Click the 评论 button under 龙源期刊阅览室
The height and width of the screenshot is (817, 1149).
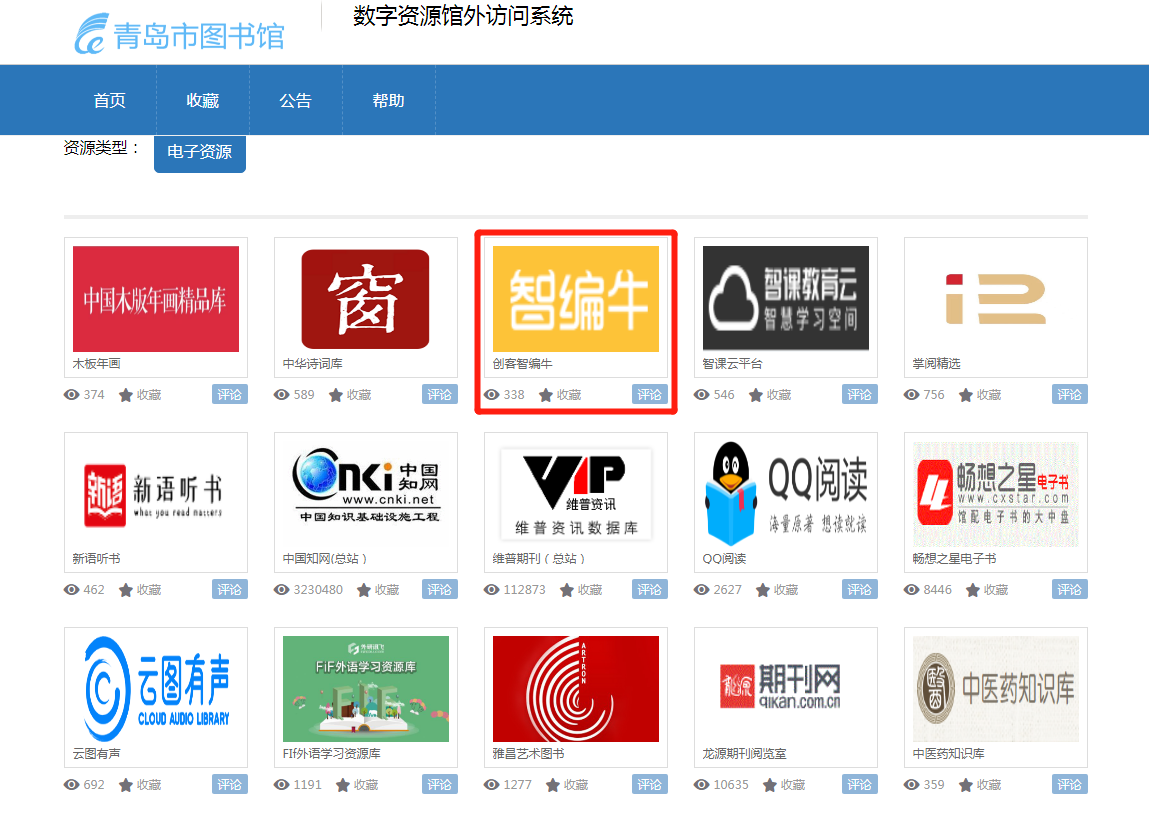pos(860,784)
